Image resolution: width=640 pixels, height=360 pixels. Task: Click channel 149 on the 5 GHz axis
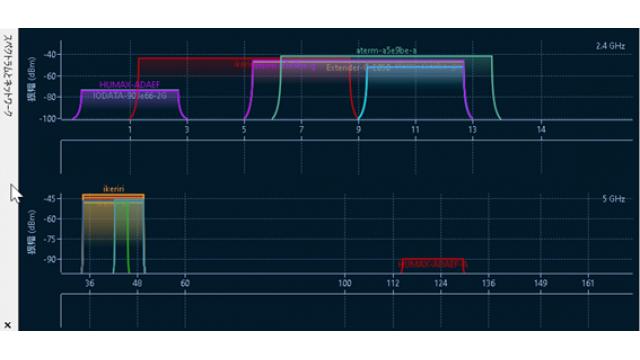(x=540, y=283)
